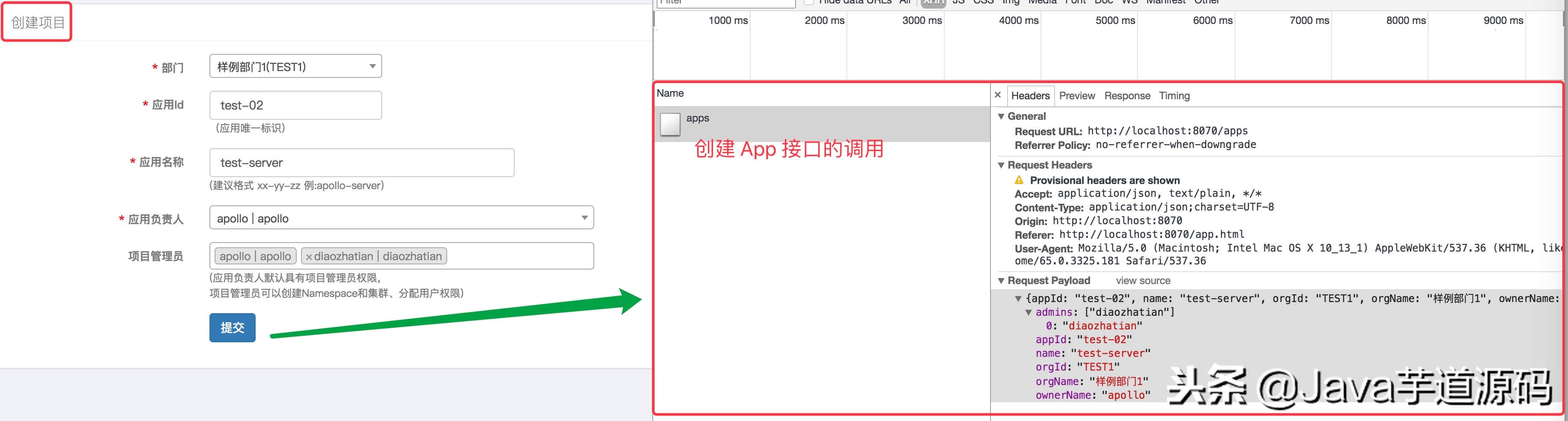Image resolution: width=1568 pixels, height=421 pixels.
Task: Filter requests by JS
Action: click(959, 3)
